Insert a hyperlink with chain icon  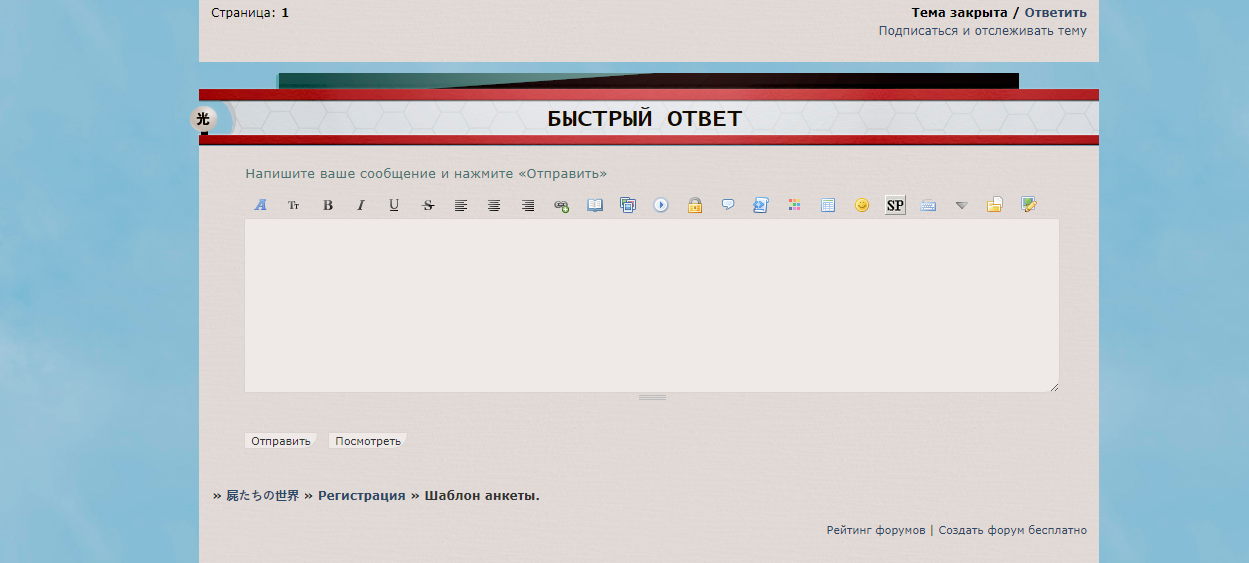(561, 205)
